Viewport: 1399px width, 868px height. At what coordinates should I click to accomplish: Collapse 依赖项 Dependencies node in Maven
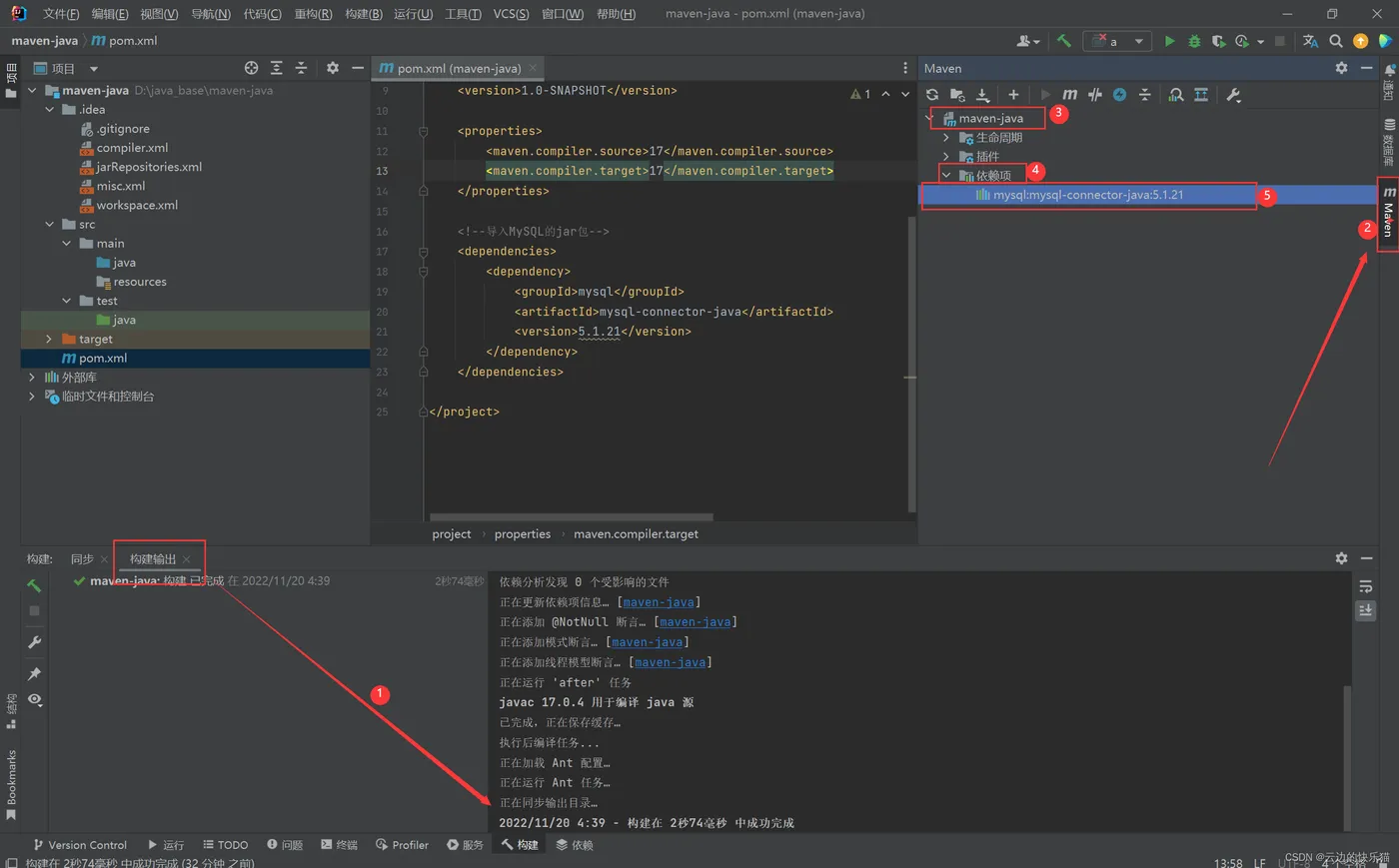[x=946, y=176]
